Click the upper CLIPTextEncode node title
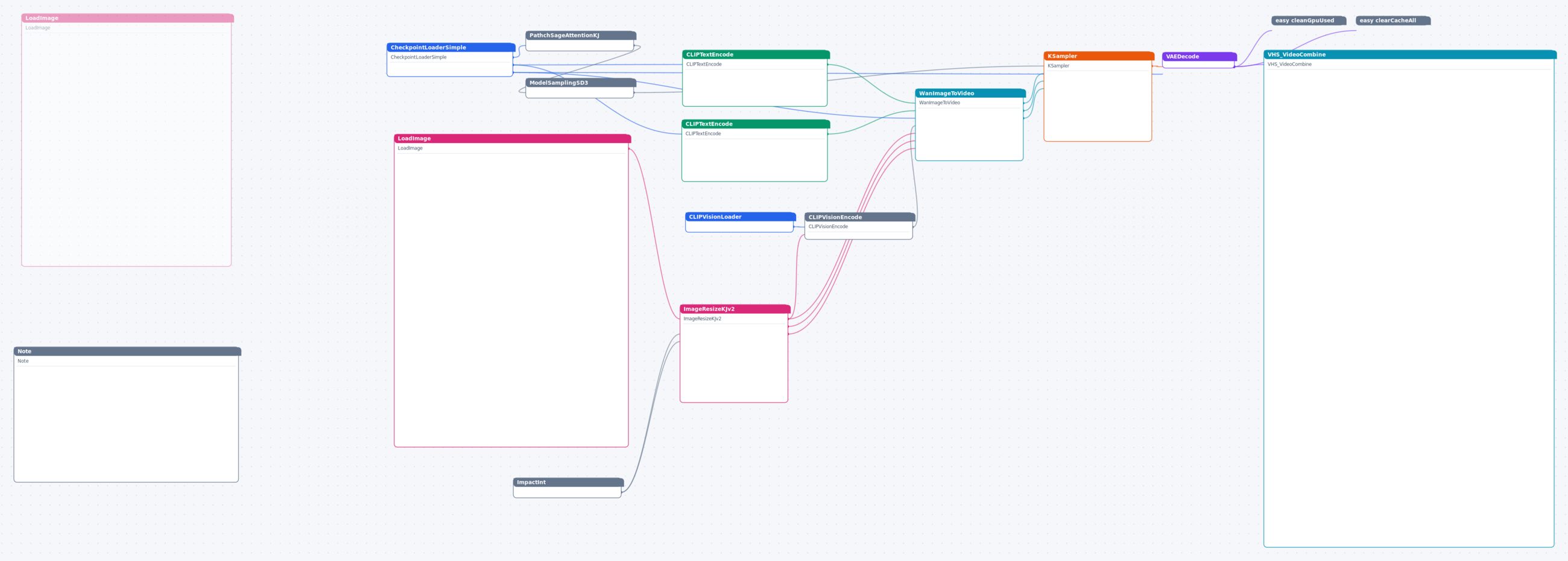Viewport: 1568px width, 561px height. pos(756,55)
